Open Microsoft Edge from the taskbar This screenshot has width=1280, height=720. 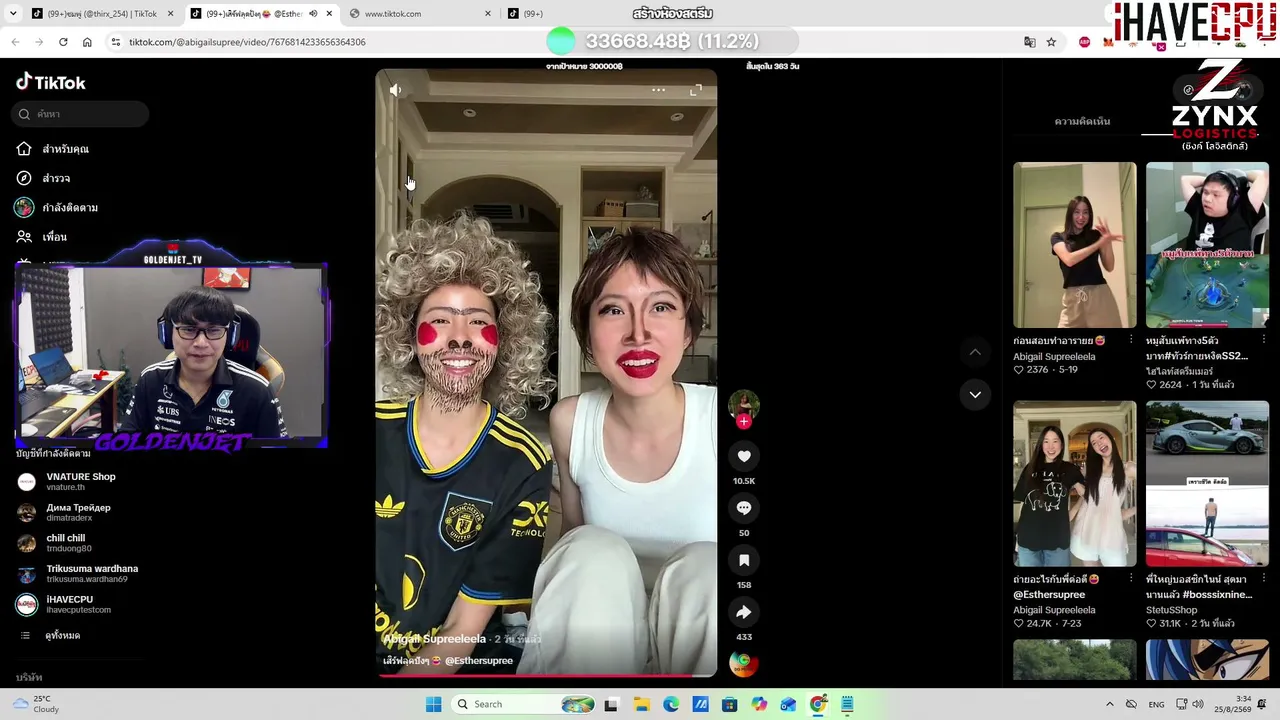(671, 704)
